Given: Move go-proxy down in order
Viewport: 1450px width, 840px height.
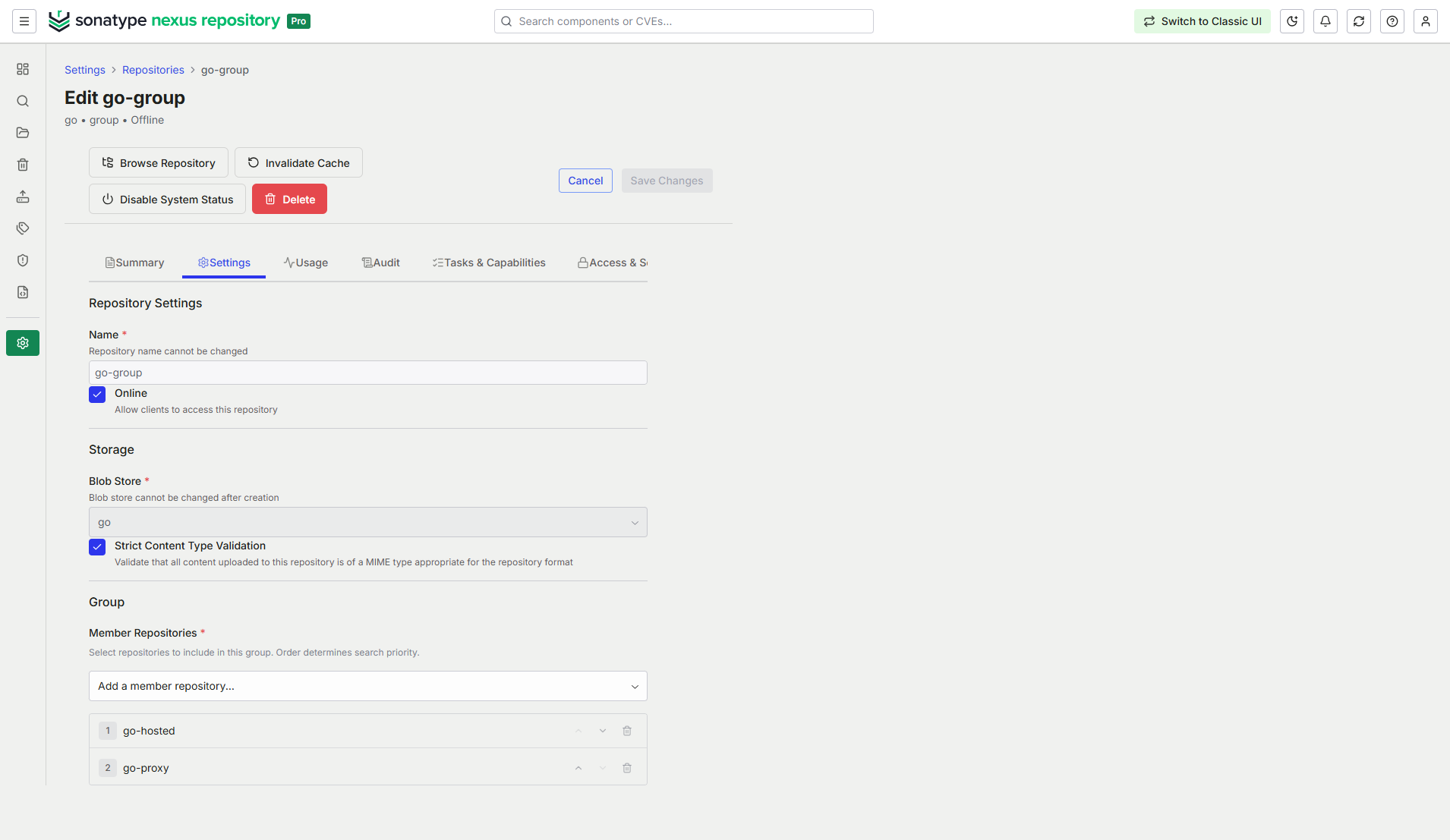Looking at the screenshot, I should point(603,768).
